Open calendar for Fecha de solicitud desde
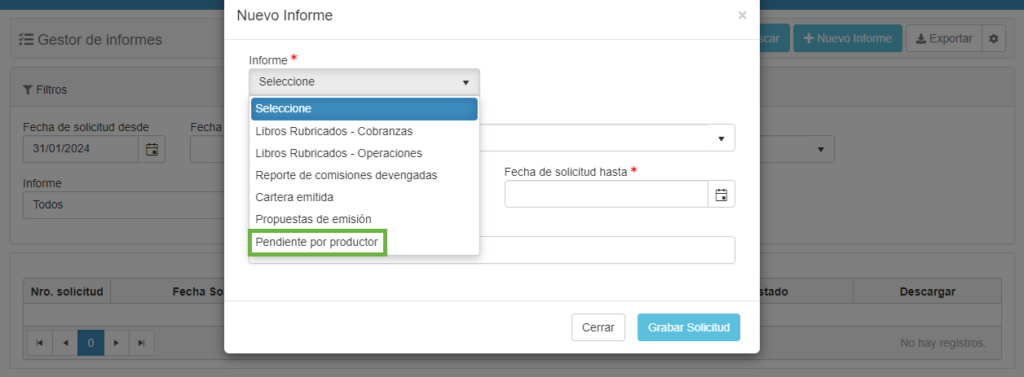 coord(152,149)
